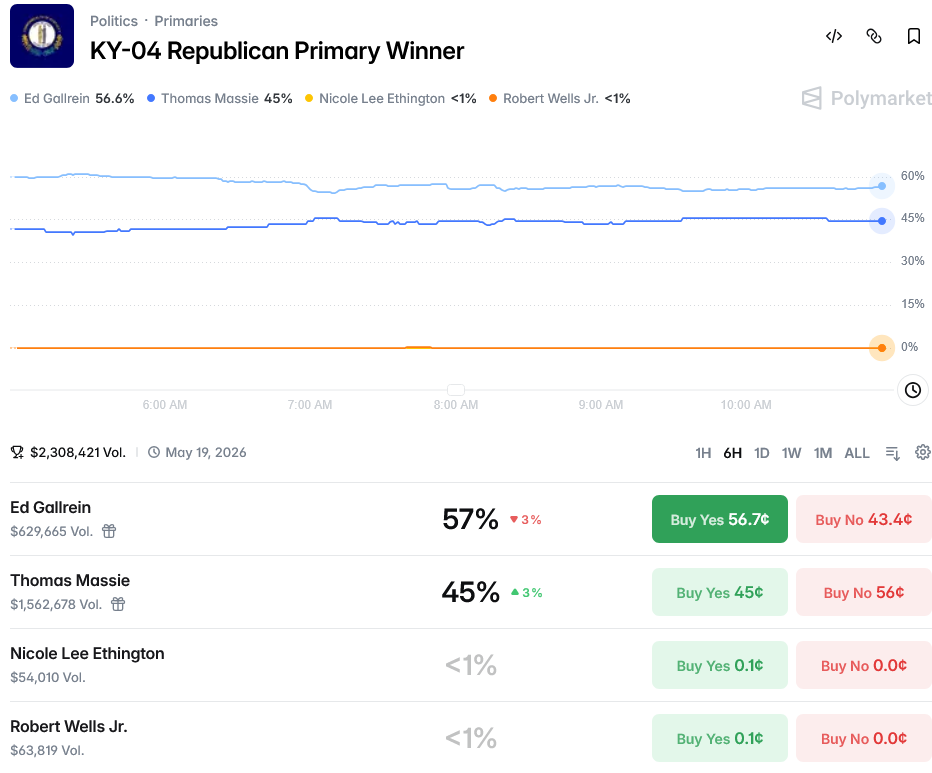Click the timeline handle below the chart
Image resolution: width=932 pixels, height=773 pixels.
(x=456, y=390)
